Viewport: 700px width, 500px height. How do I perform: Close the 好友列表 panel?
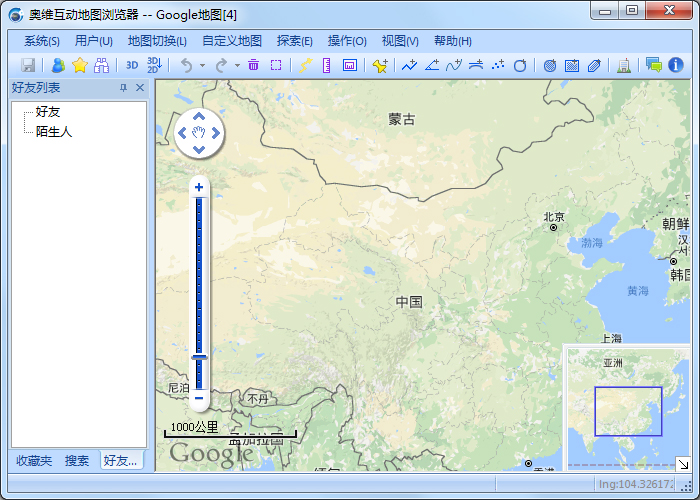[x=140, y=88]
